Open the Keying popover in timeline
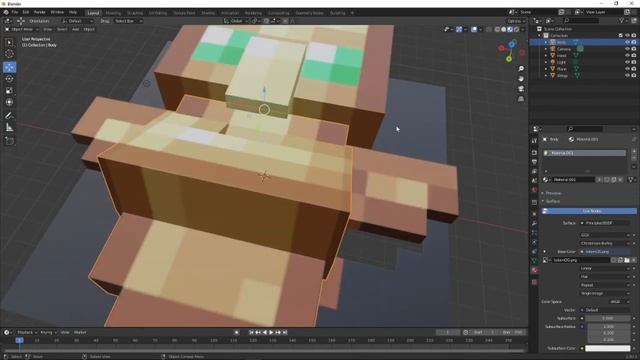 (48, 332)
